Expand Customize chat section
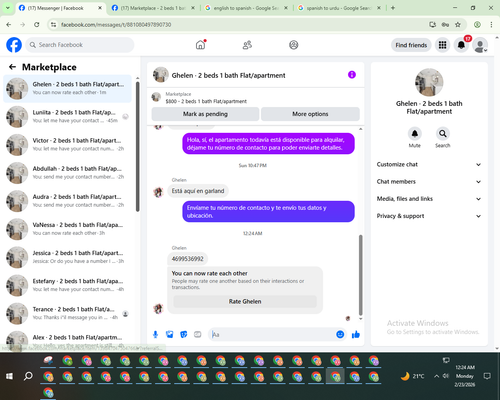500x400 pixels. 429,164
